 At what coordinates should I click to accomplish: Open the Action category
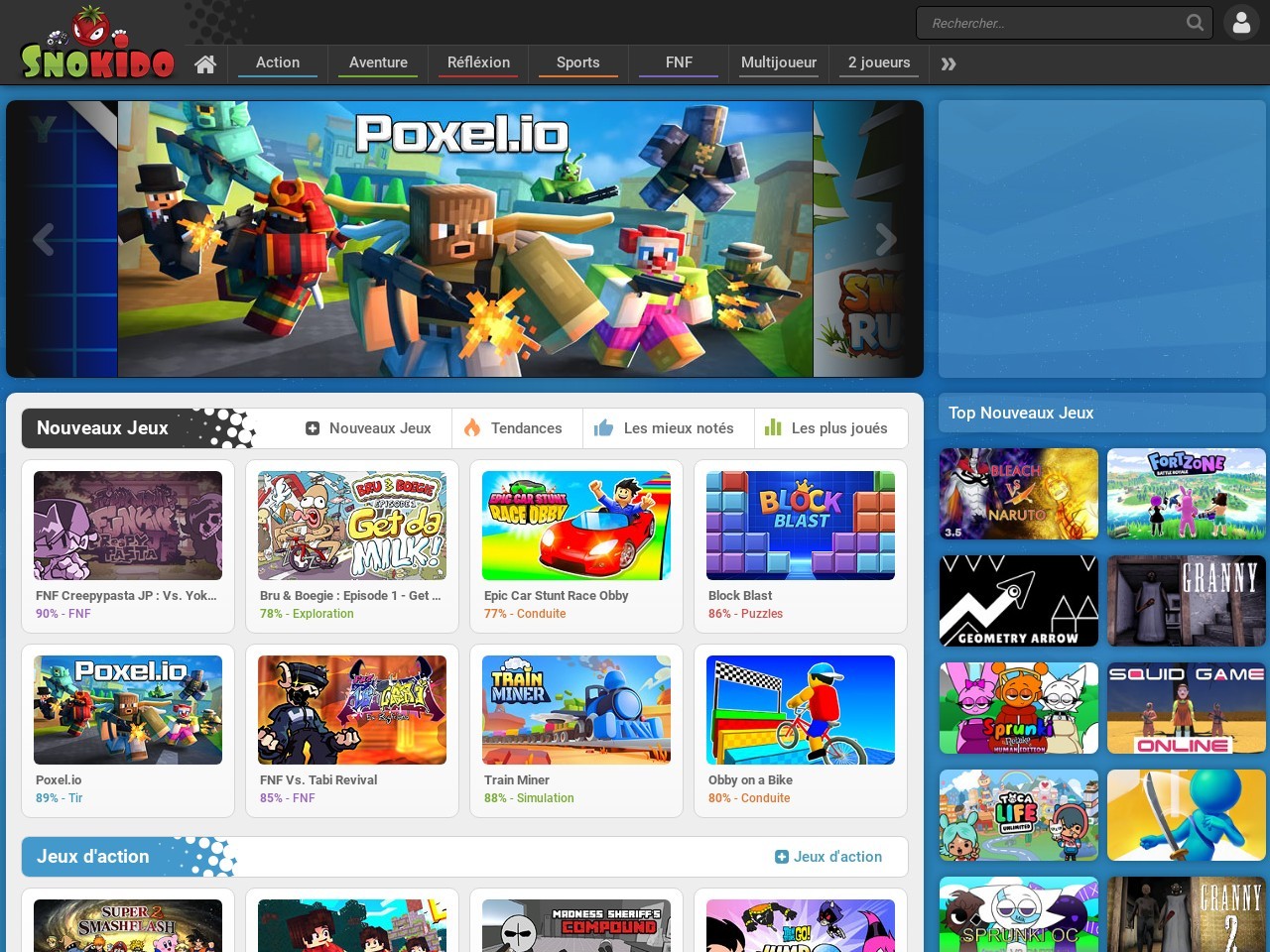pyautogui.click(x=278, y=62)
